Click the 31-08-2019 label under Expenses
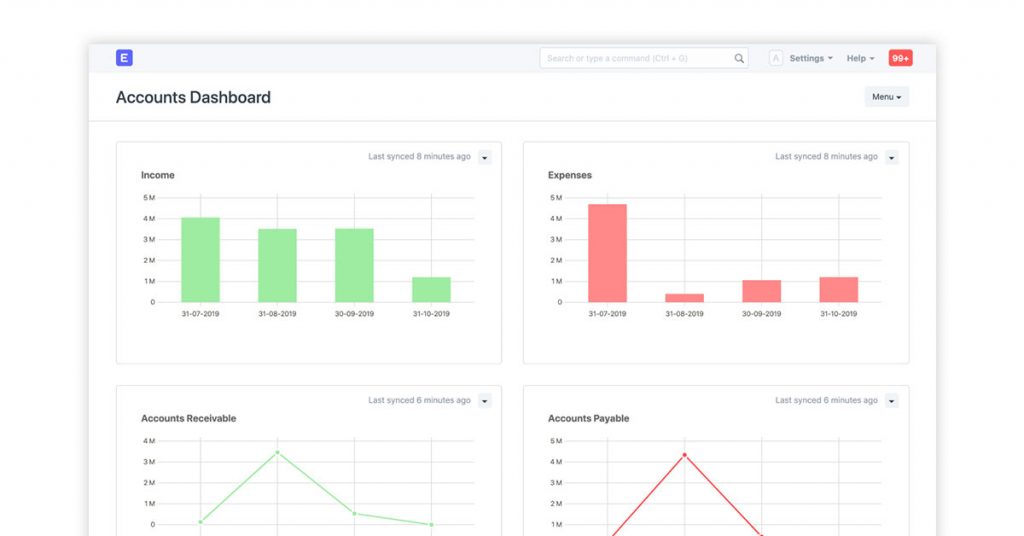 (x=684, y=314)
